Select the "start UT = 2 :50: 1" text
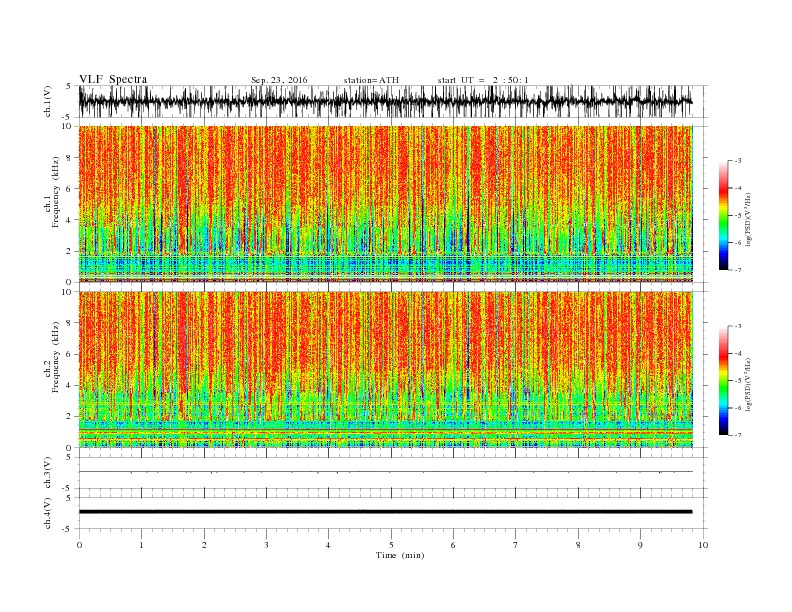The width and height of the screenshot is (792, 612). point(483,80)
